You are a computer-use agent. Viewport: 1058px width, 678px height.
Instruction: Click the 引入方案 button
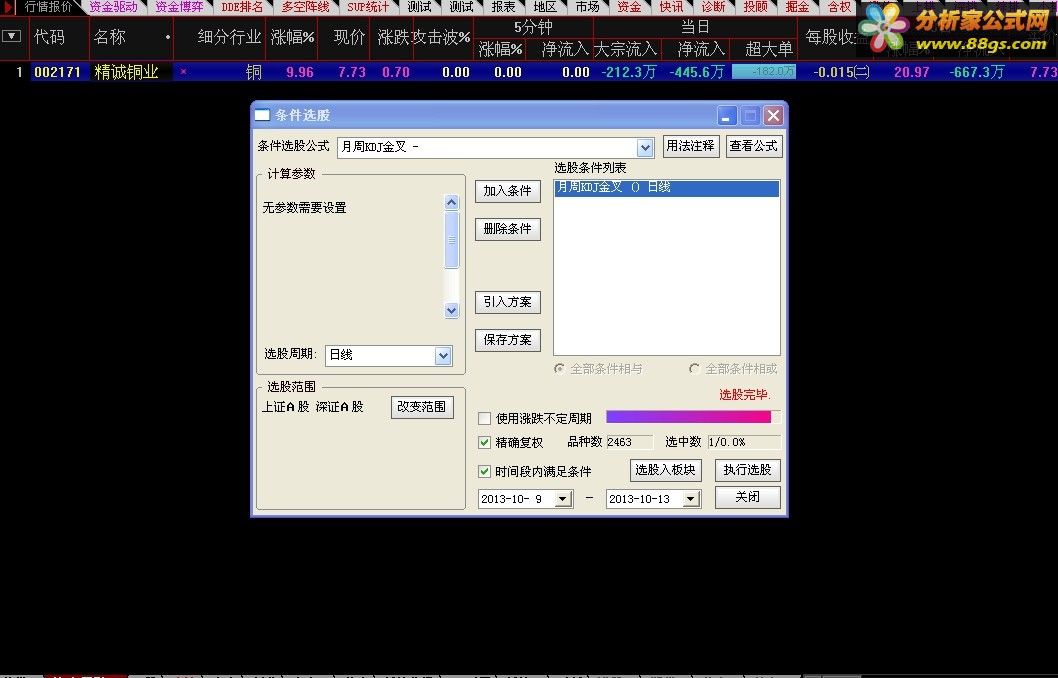(507, 302)
